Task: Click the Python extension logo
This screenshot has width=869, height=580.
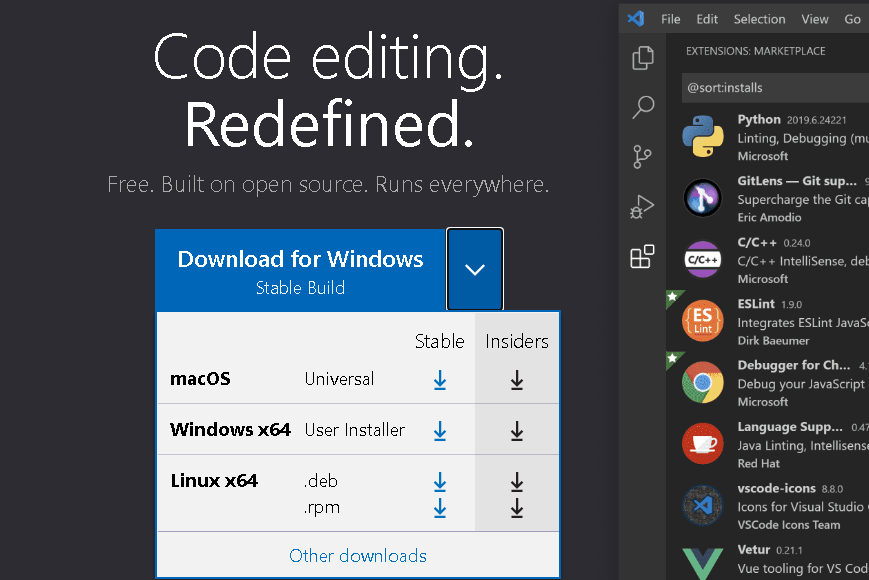Action: tap(703, 136)
